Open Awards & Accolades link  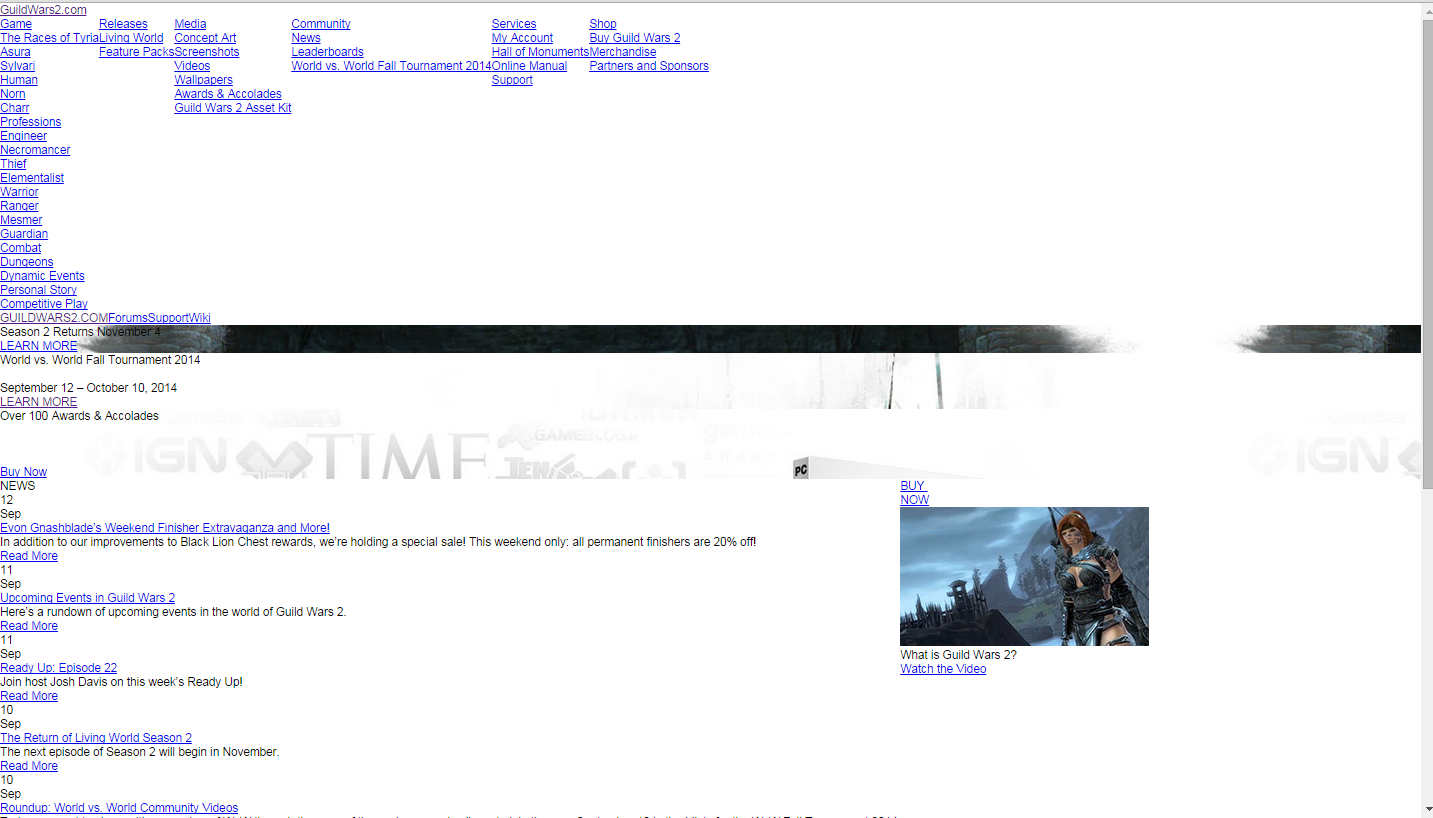tap(228, 94)
